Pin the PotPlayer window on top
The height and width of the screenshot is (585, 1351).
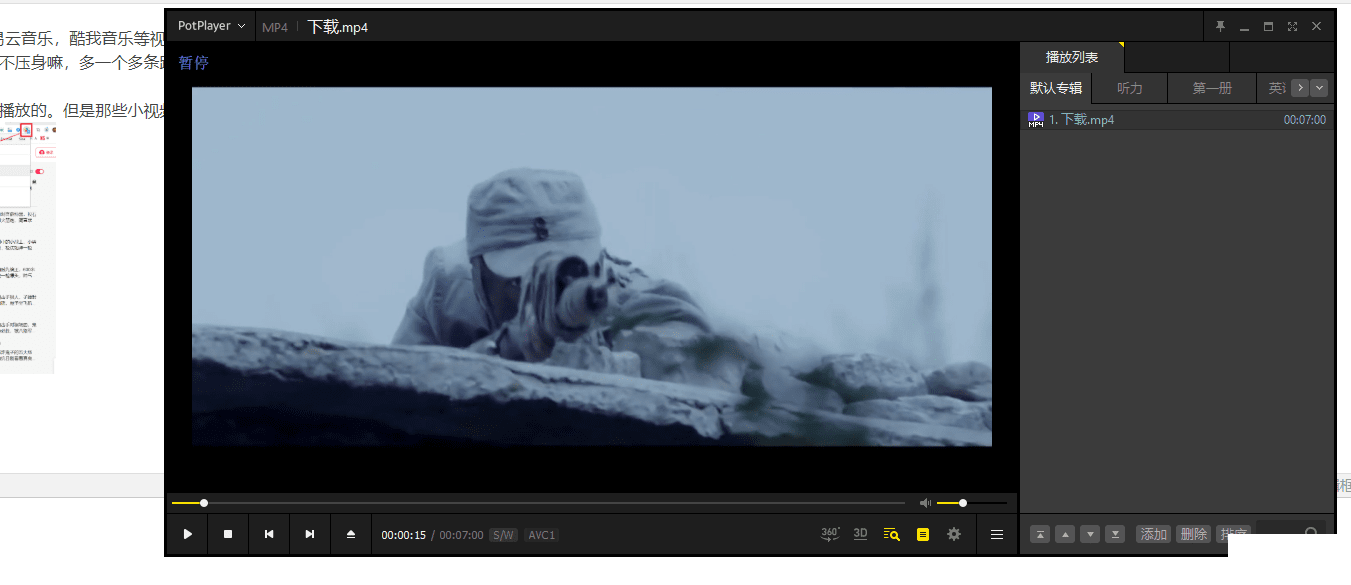(1220, 27)
